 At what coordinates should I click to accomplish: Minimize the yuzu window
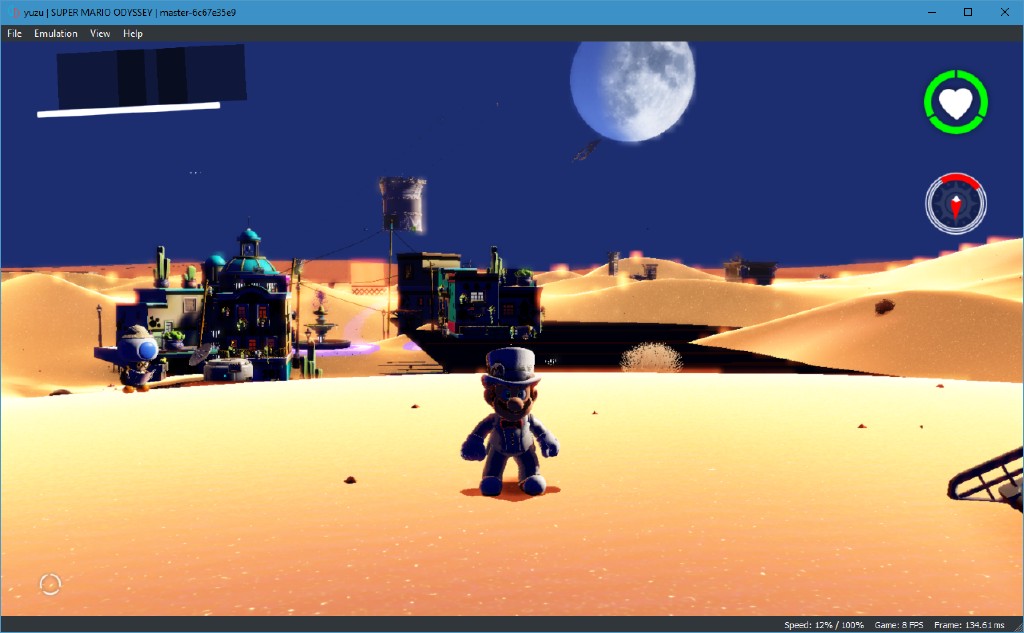(932, 11)
